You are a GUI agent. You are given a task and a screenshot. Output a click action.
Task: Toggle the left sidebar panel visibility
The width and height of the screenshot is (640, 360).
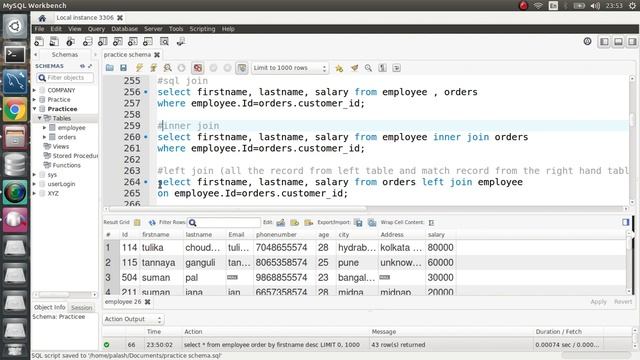[x=604, y=42]
